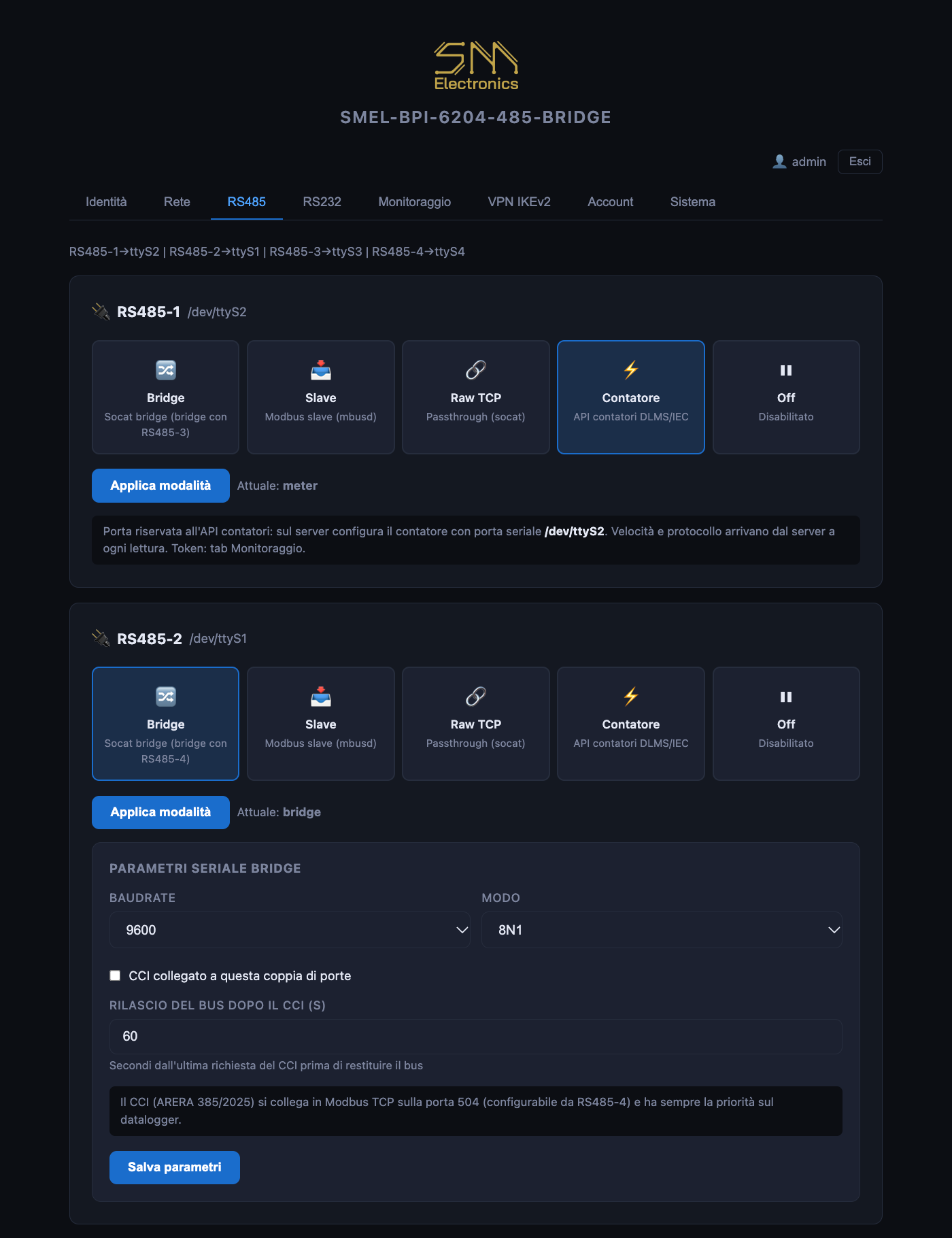Click the /dev/ttyS2 label beside RS485-1 heading
The height and width of the screenshot is (1238, 952).
click(x=217, y=312)
